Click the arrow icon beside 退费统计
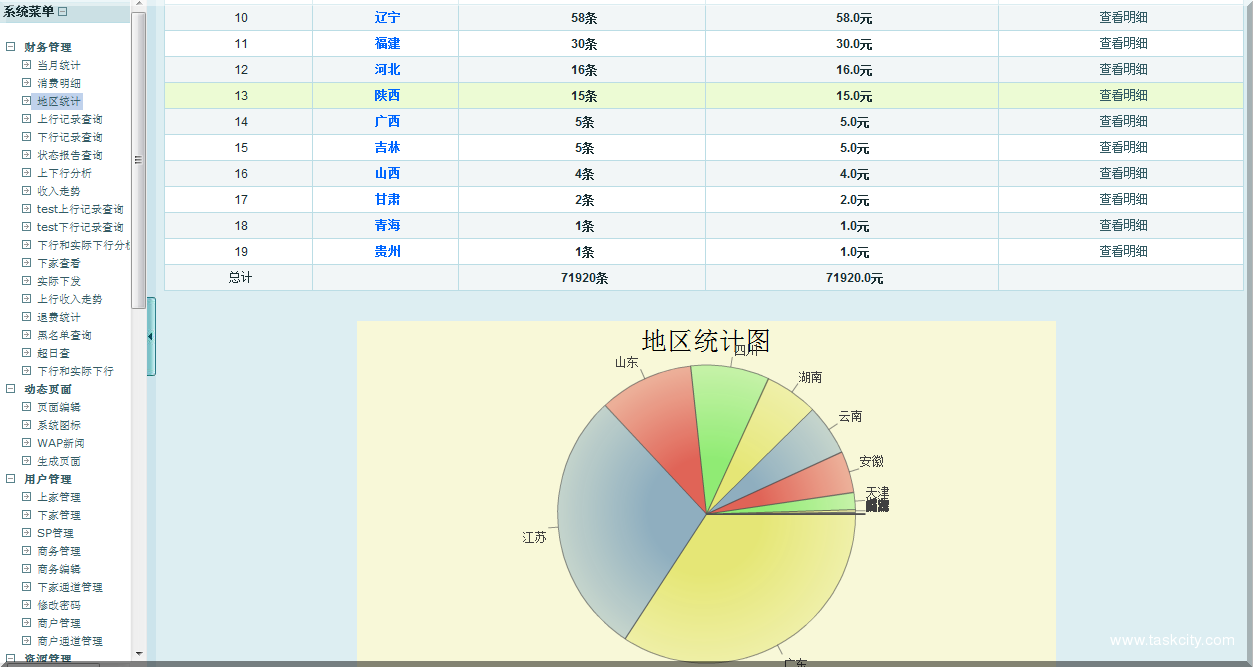This screenshot has width=1253, height=667. [x=27, y=317]
